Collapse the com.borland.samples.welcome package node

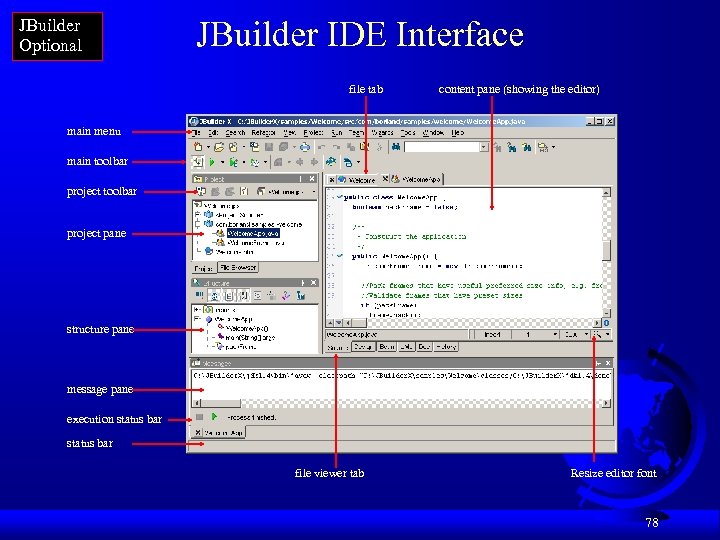click(197, 224)
